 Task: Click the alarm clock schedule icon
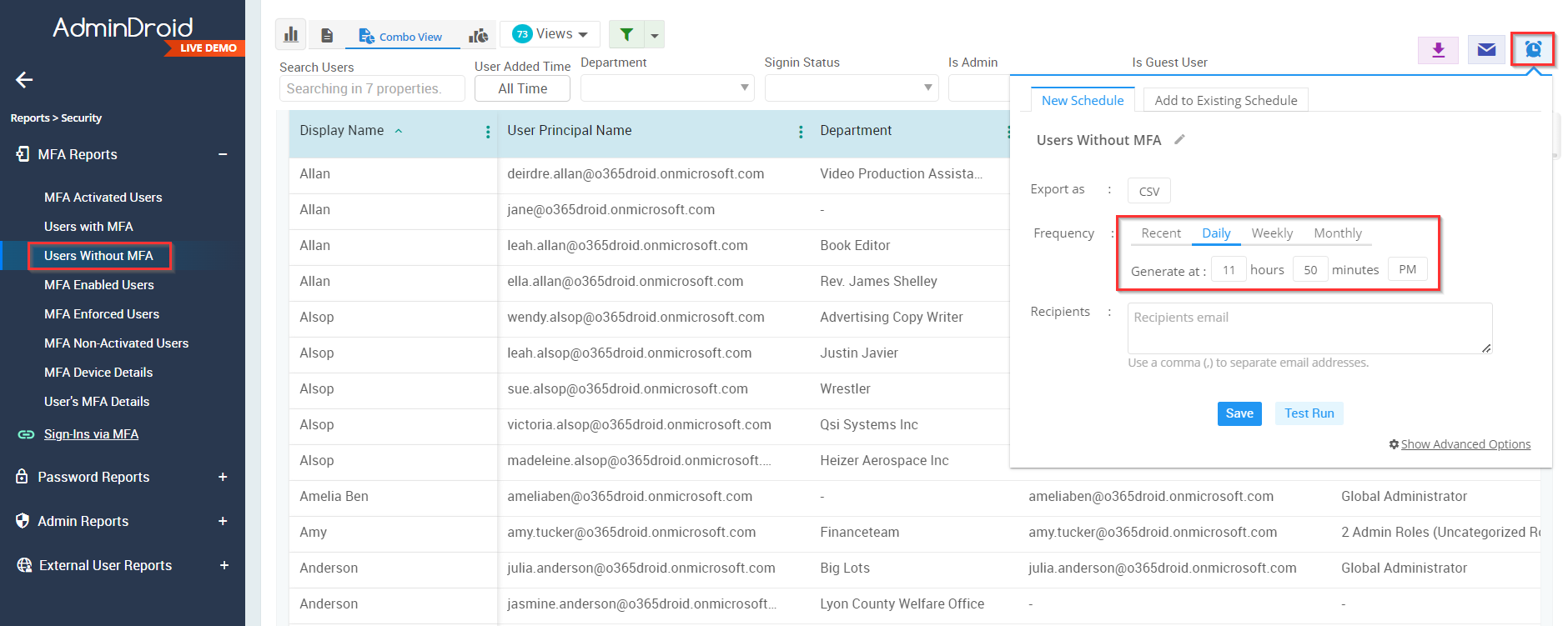pyautogui.click(x=1533, y=50)
